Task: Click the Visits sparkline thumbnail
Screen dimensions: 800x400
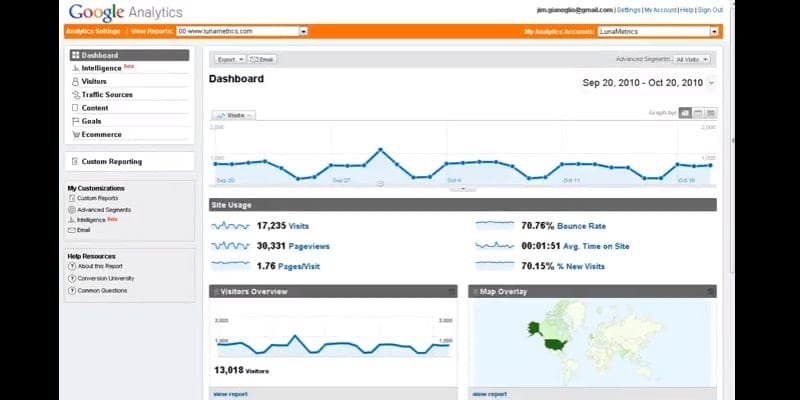Action: (x=231, y=226)
